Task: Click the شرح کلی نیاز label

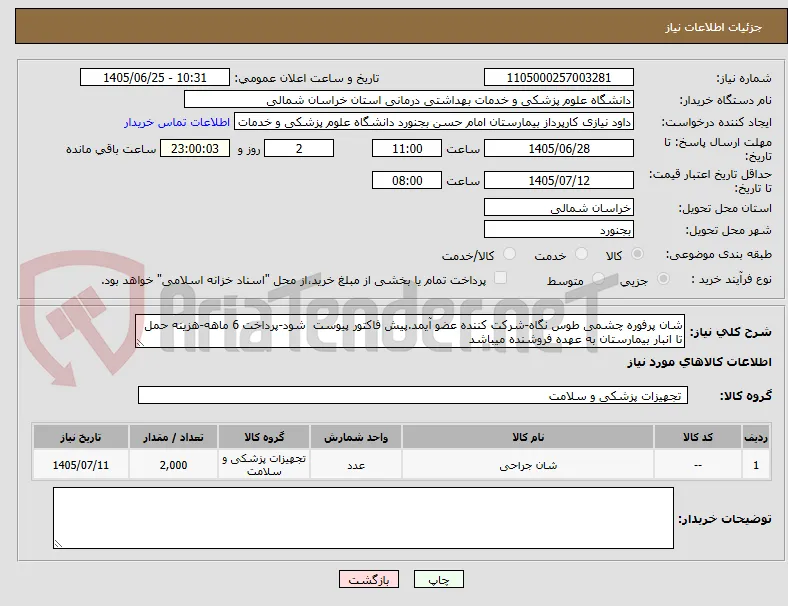Action: [x=730, y=332]
